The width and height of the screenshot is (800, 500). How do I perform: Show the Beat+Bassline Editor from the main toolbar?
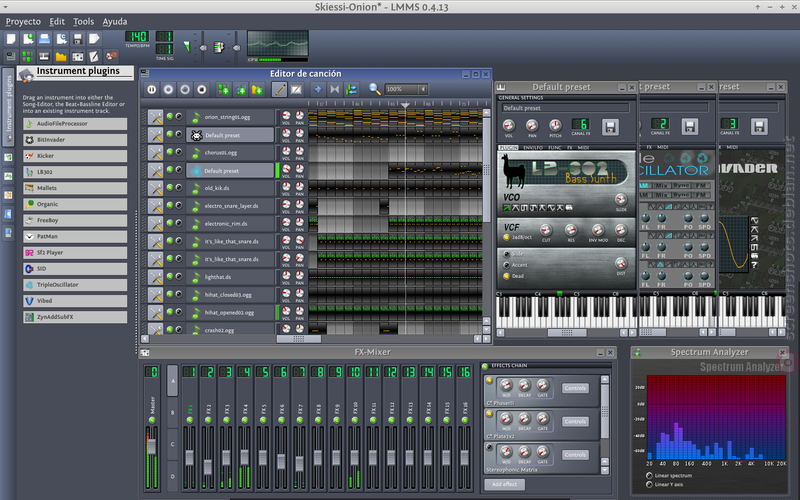click(x=28, y=56)
